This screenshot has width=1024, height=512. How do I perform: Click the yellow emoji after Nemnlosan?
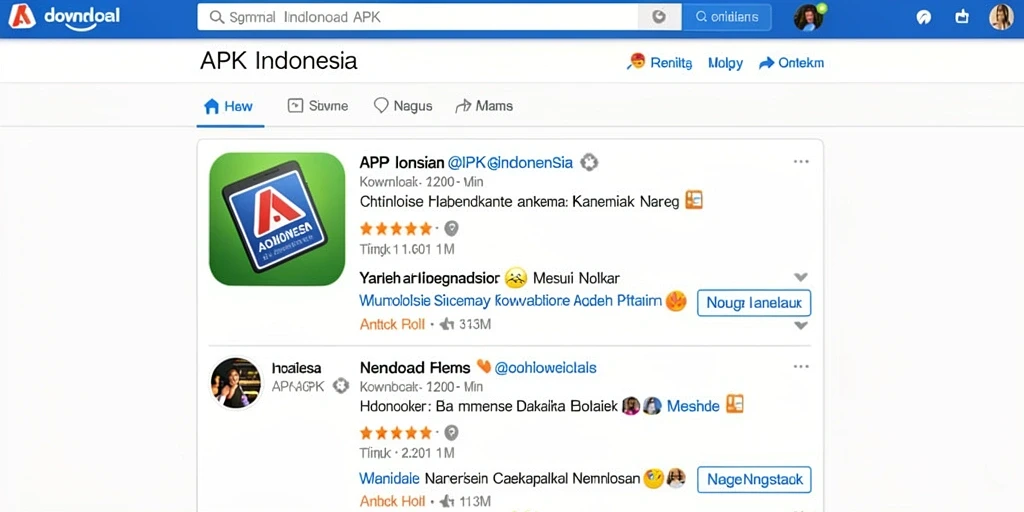pos(654,479)
